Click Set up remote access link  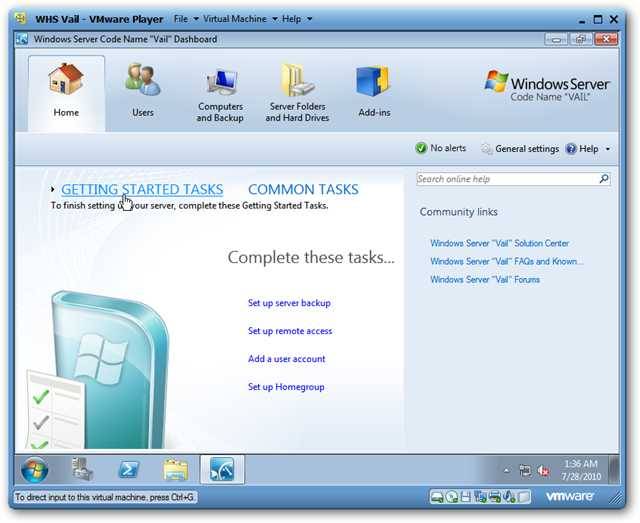pyautogui.click(x=290, y=331)
